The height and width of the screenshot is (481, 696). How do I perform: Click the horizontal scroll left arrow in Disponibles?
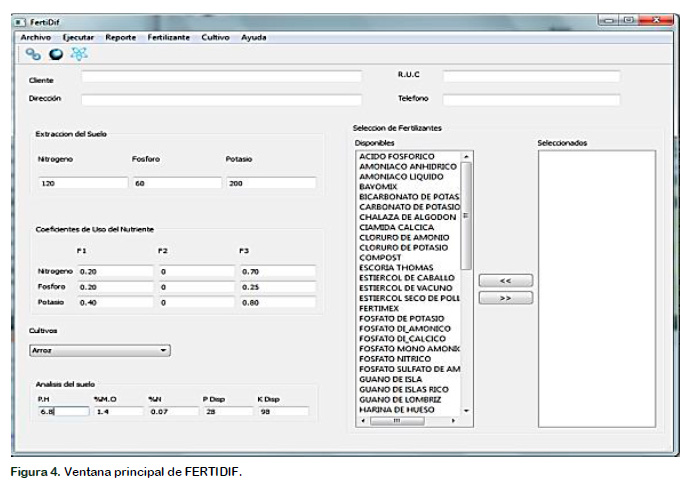tap(363, 420)
